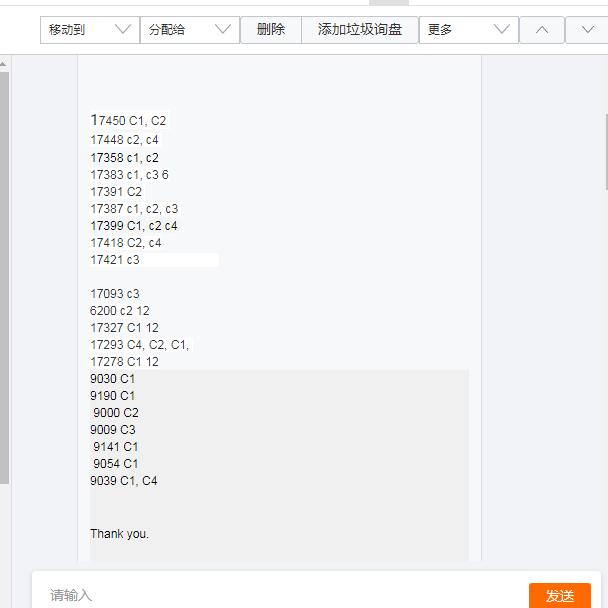Click the 'Thank you.' text
Screen dimensions: 608x608
[x=119, y=534]
